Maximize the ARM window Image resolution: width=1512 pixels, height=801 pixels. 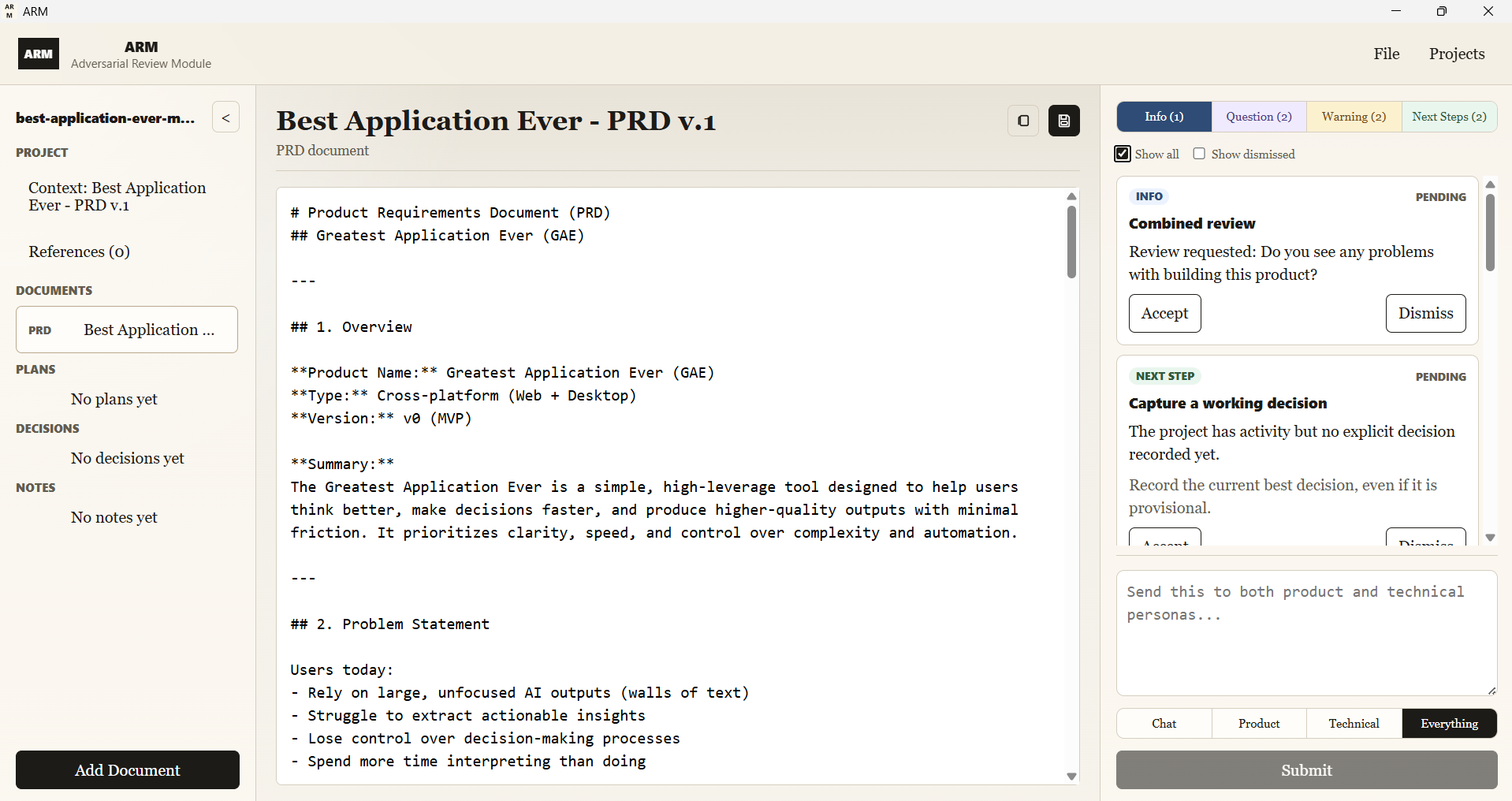[x=1441, y=11]
